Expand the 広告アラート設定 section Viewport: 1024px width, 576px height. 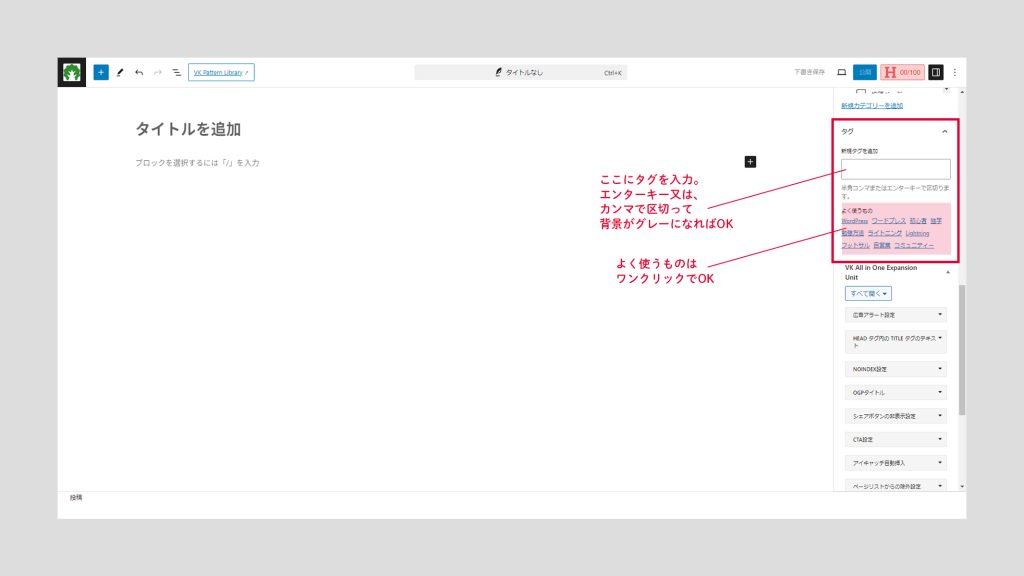896,315
